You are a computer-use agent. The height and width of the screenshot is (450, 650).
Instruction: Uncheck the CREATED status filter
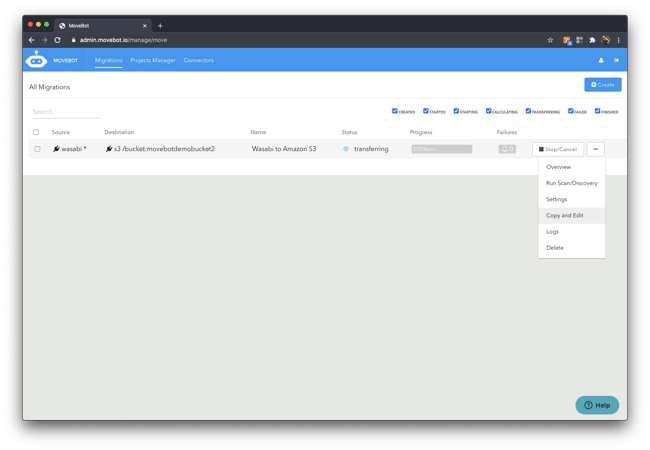point(395,111)
